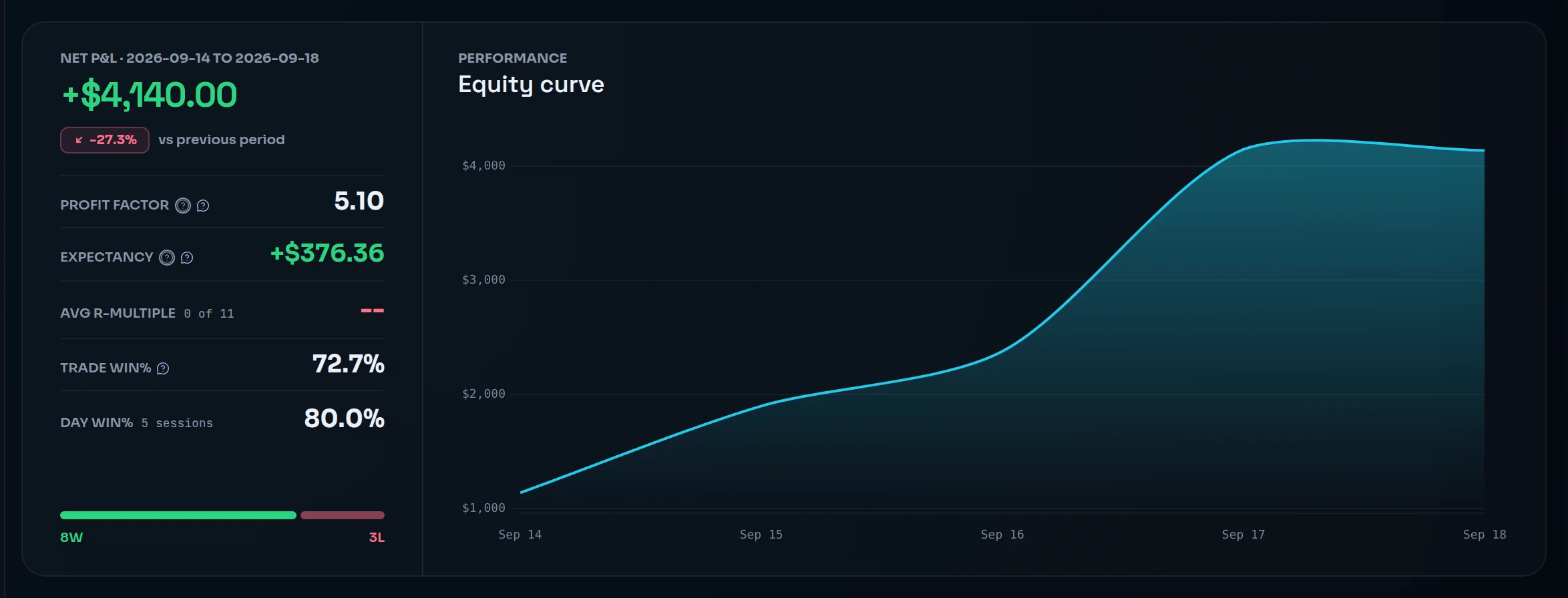Click the "0 of 11" count beside Avg R-Multiple
Viewport: 1568px width, 598px height.
click(209, 314)
